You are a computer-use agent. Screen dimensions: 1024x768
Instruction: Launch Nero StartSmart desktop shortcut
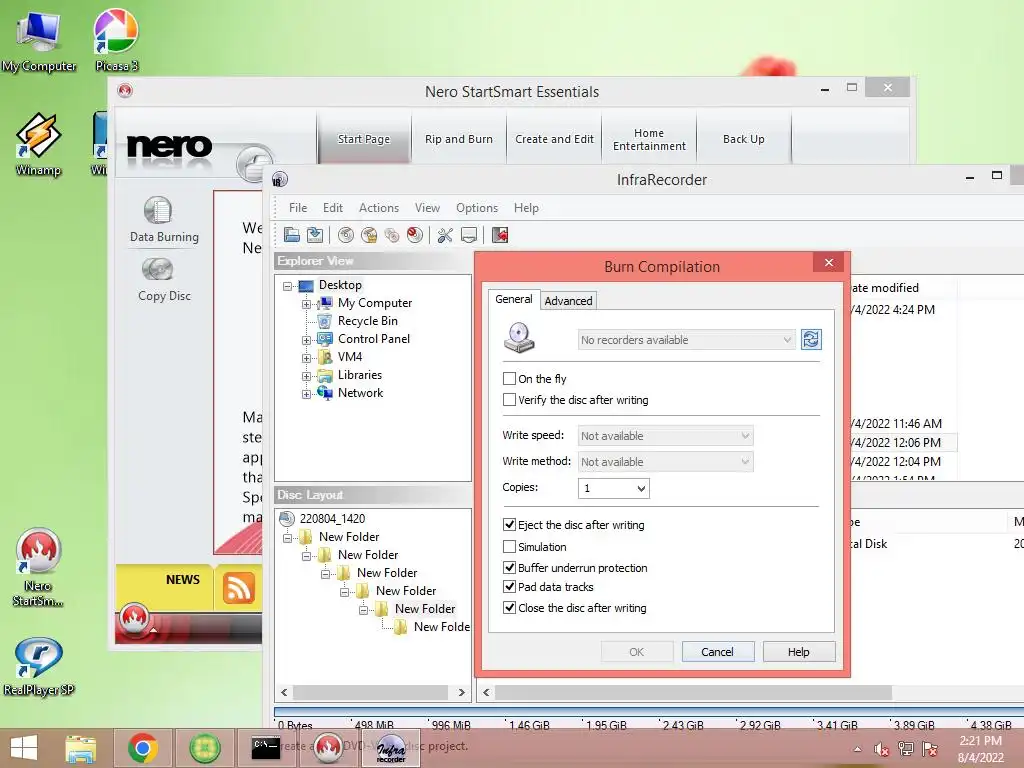click(38, 568)
